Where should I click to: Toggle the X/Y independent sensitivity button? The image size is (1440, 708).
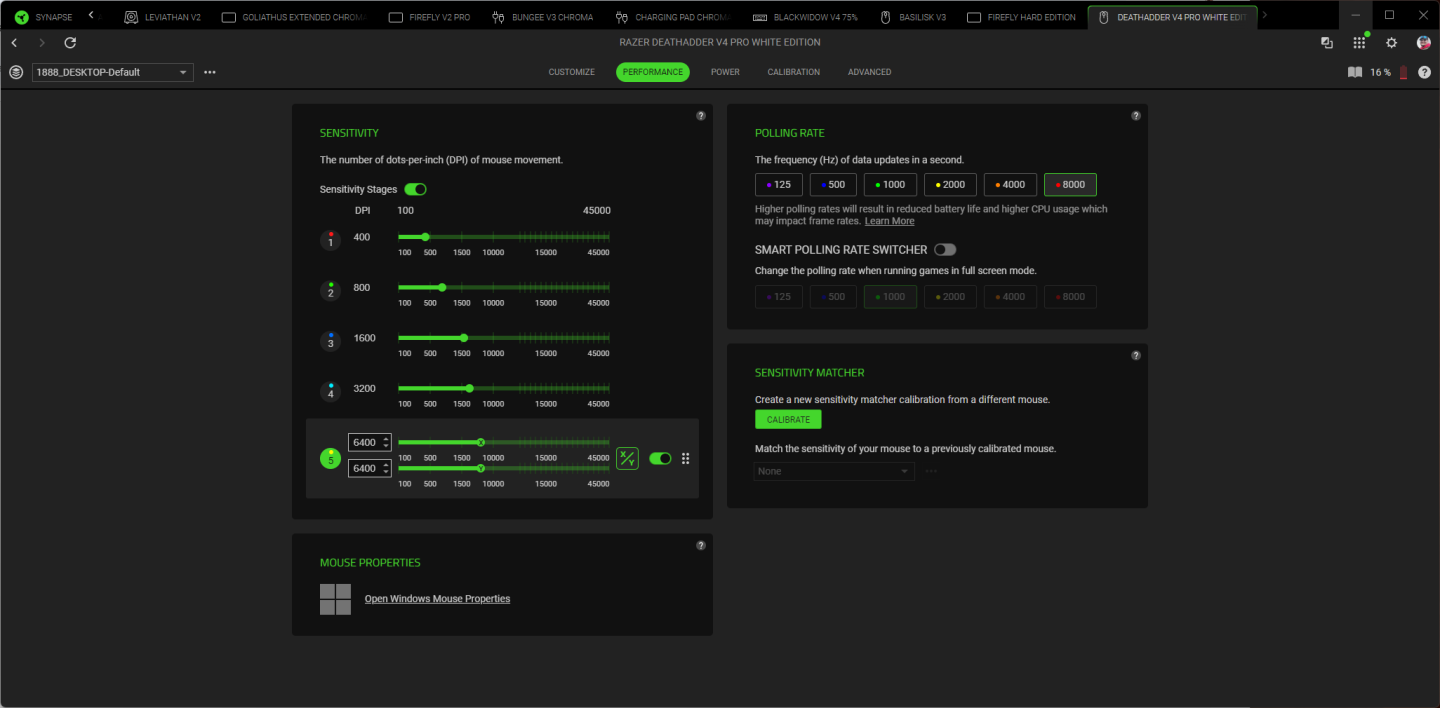pyautogui.click(x=627, y=458)
